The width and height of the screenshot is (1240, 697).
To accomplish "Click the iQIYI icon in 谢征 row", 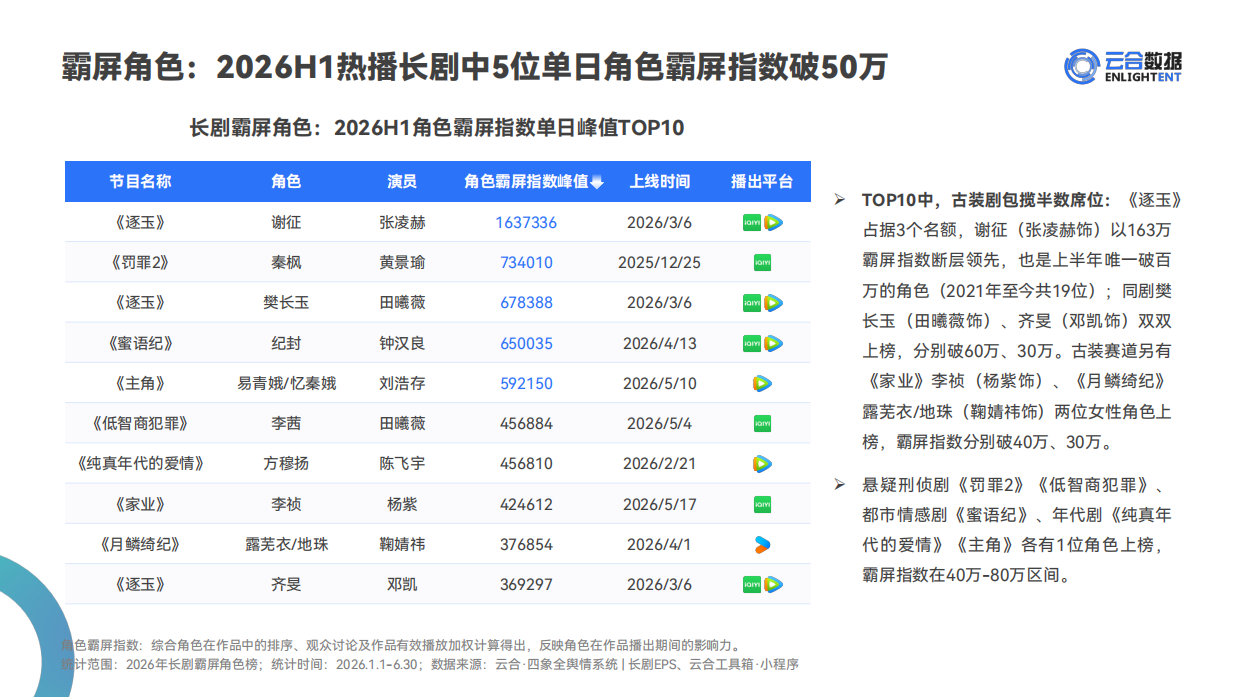I will [751, 223].
